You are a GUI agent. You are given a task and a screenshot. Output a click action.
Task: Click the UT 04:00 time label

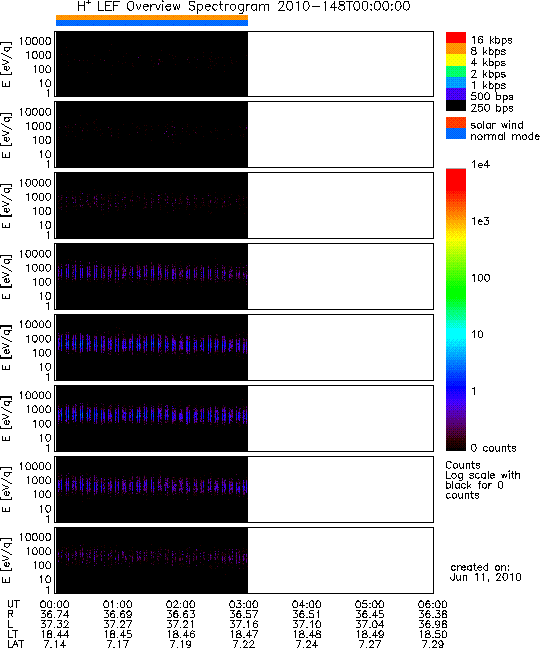[307, 605]
